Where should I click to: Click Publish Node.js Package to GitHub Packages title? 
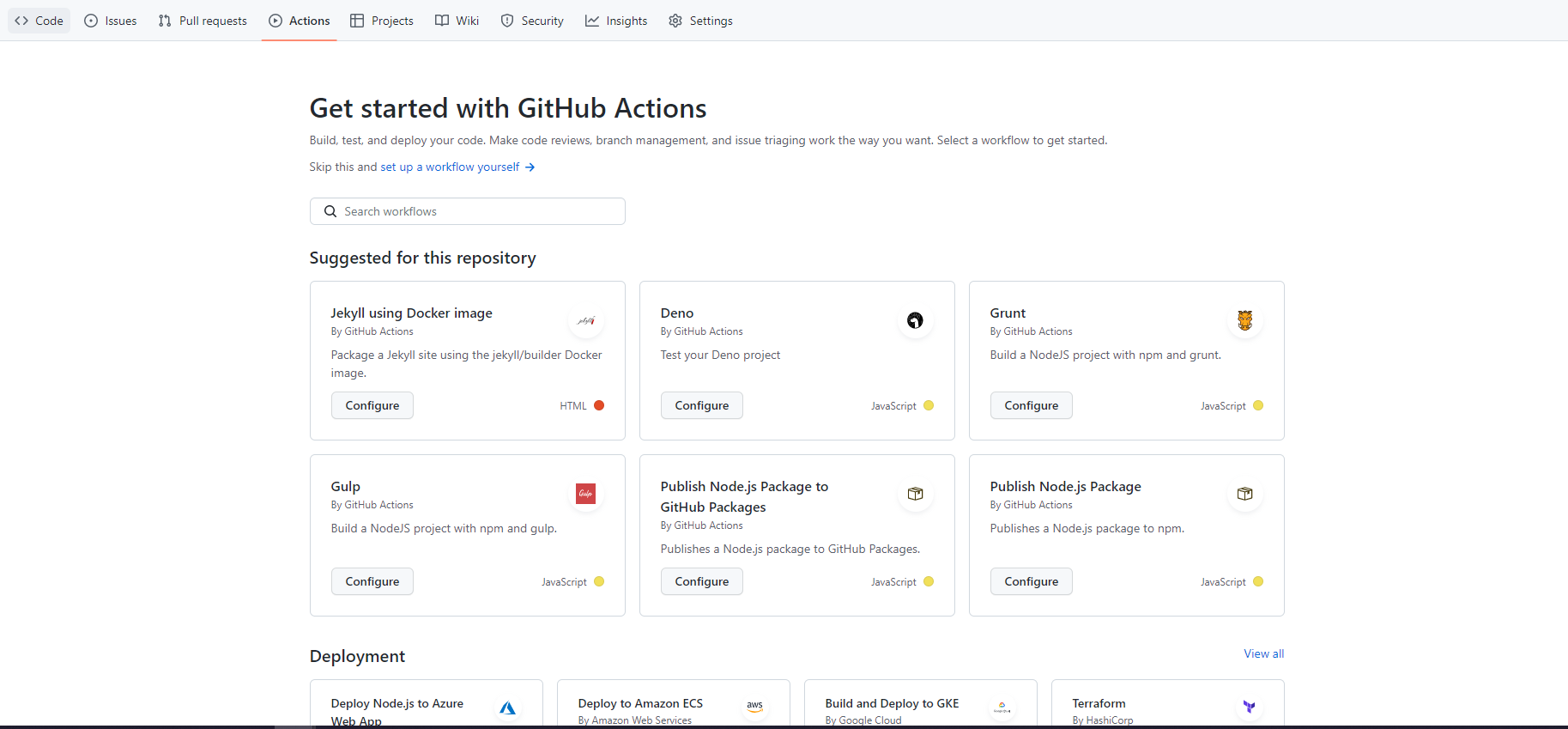click(x=744, y=497)
